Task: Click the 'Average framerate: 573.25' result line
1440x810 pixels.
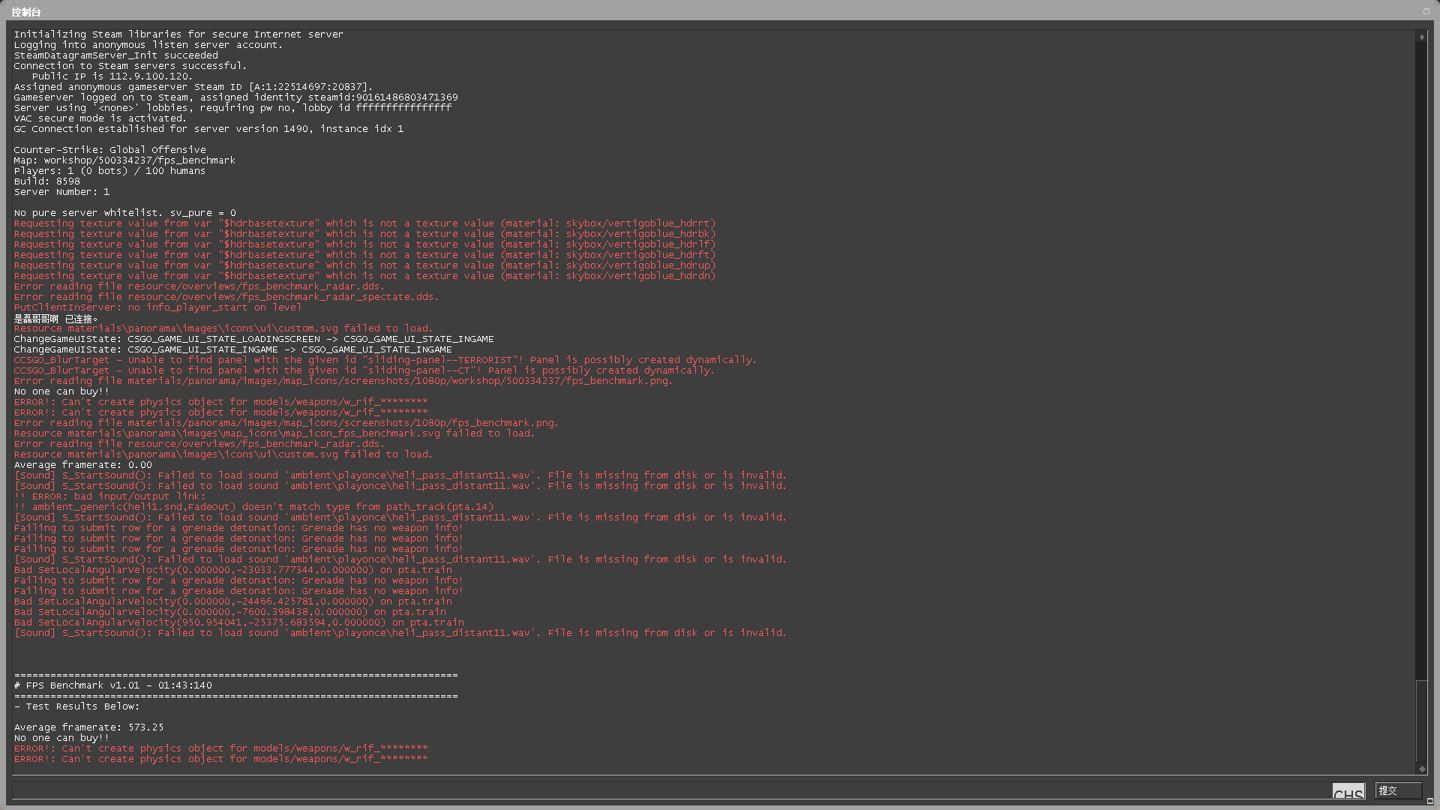Action: click(89, 727)
